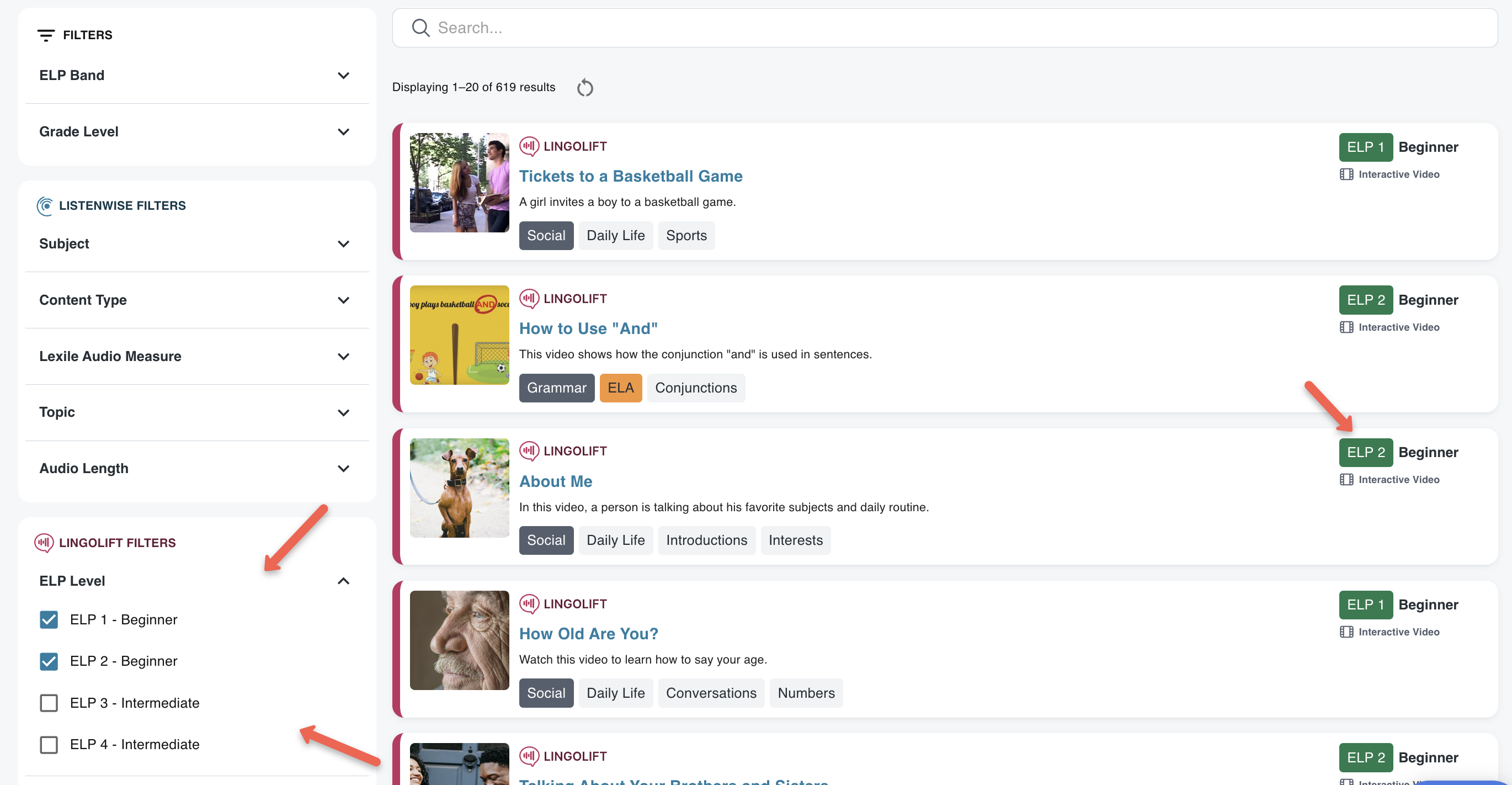
Task: Click ELP 2 badge on How to Use "And" card
Action: (1366, 300)
